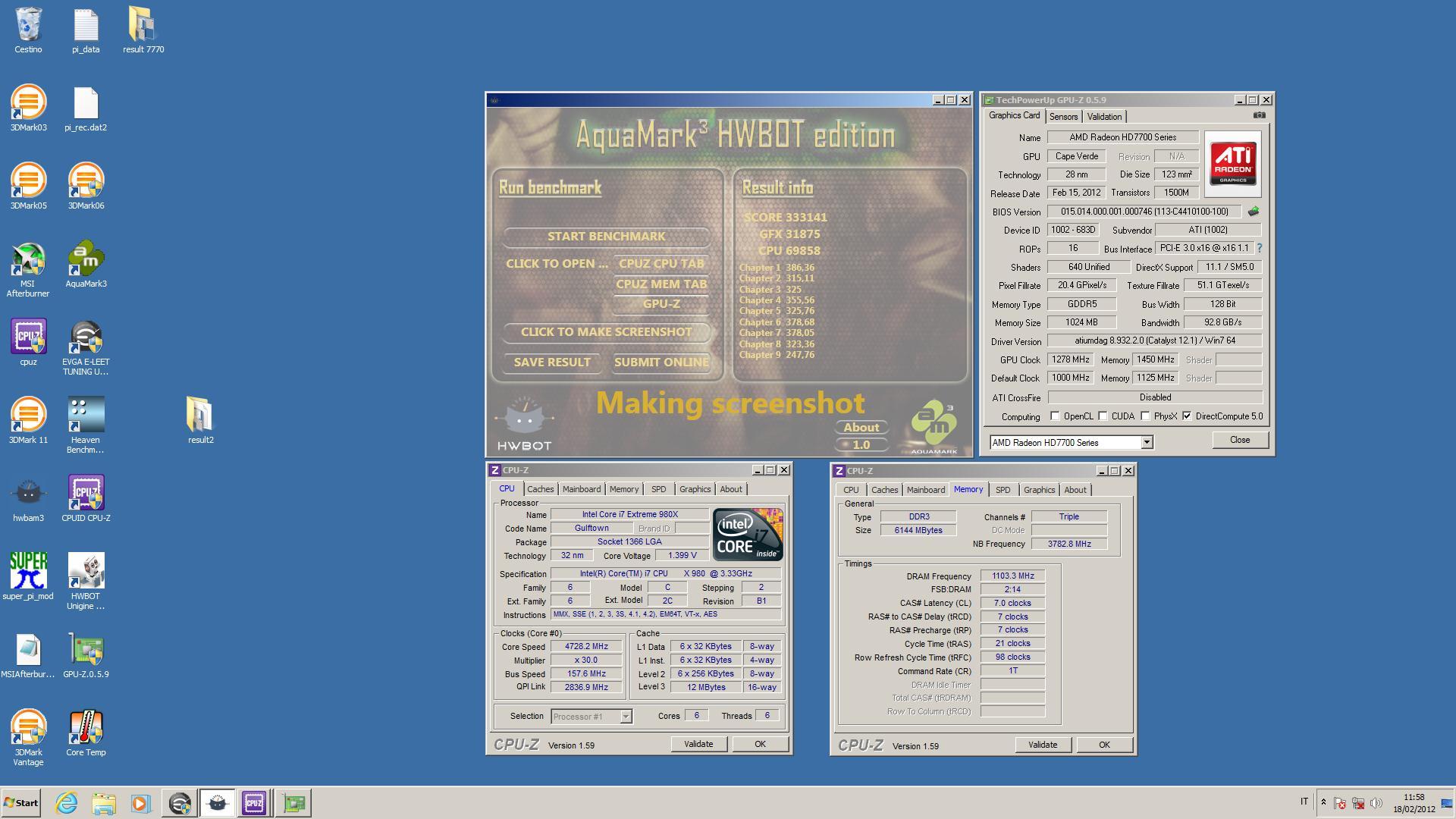Launch the 3DMark06 shortcut
This screenshot has width=1456, height=819.
[86, 187]
